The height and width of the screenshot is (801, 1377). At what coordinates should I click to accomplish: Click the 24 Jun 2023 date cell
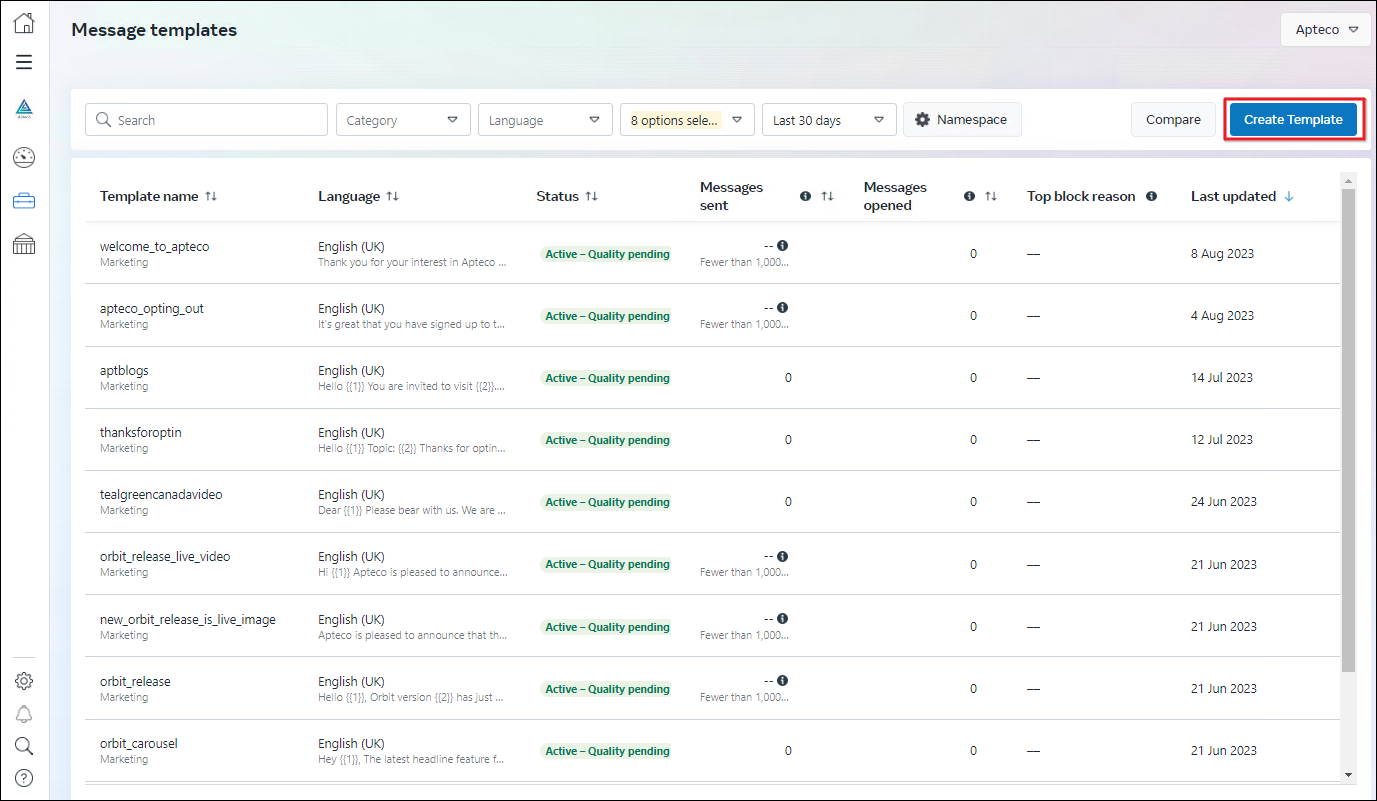click(1224, 502)
